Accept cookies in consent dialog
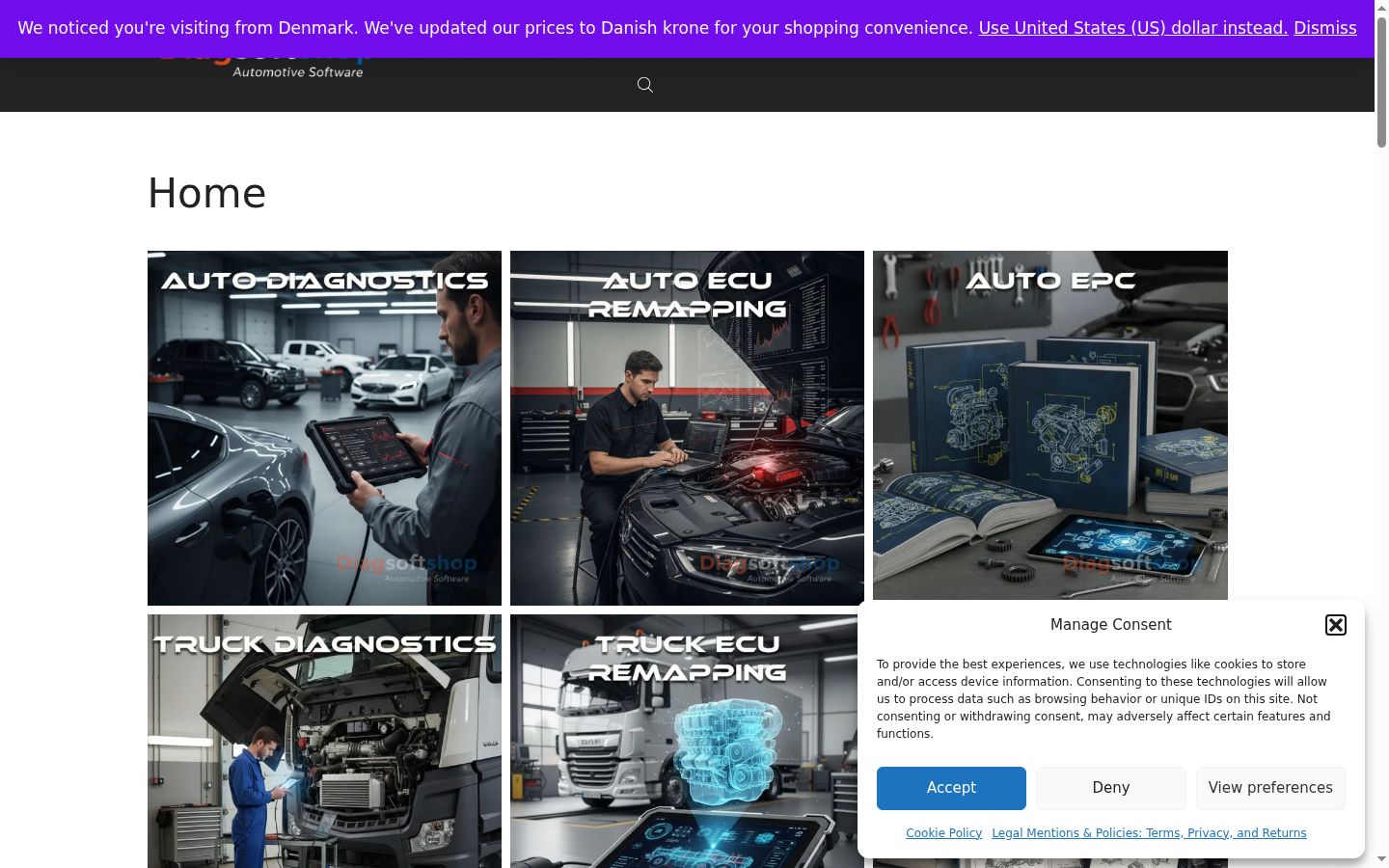Image resolution: width=1389 pixels, height=868 pixels. click(951, 788)
